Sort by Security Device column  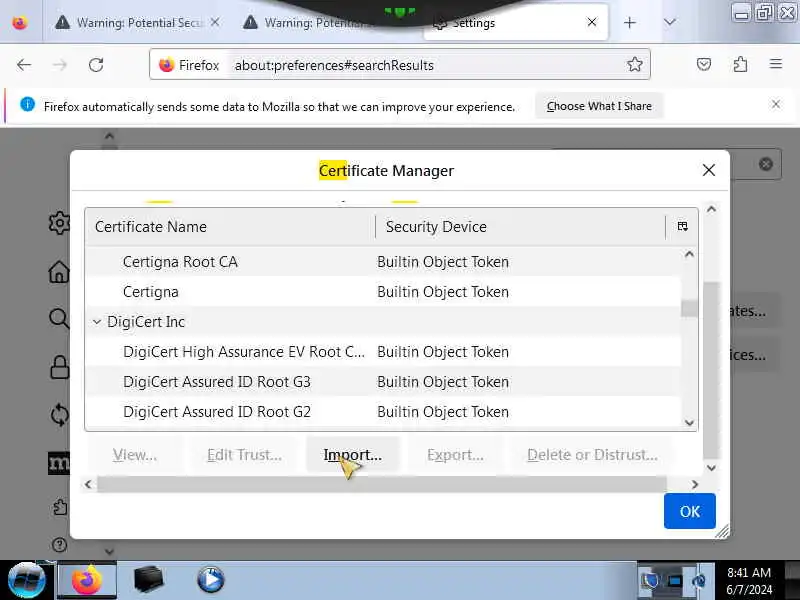pos(520,227)
